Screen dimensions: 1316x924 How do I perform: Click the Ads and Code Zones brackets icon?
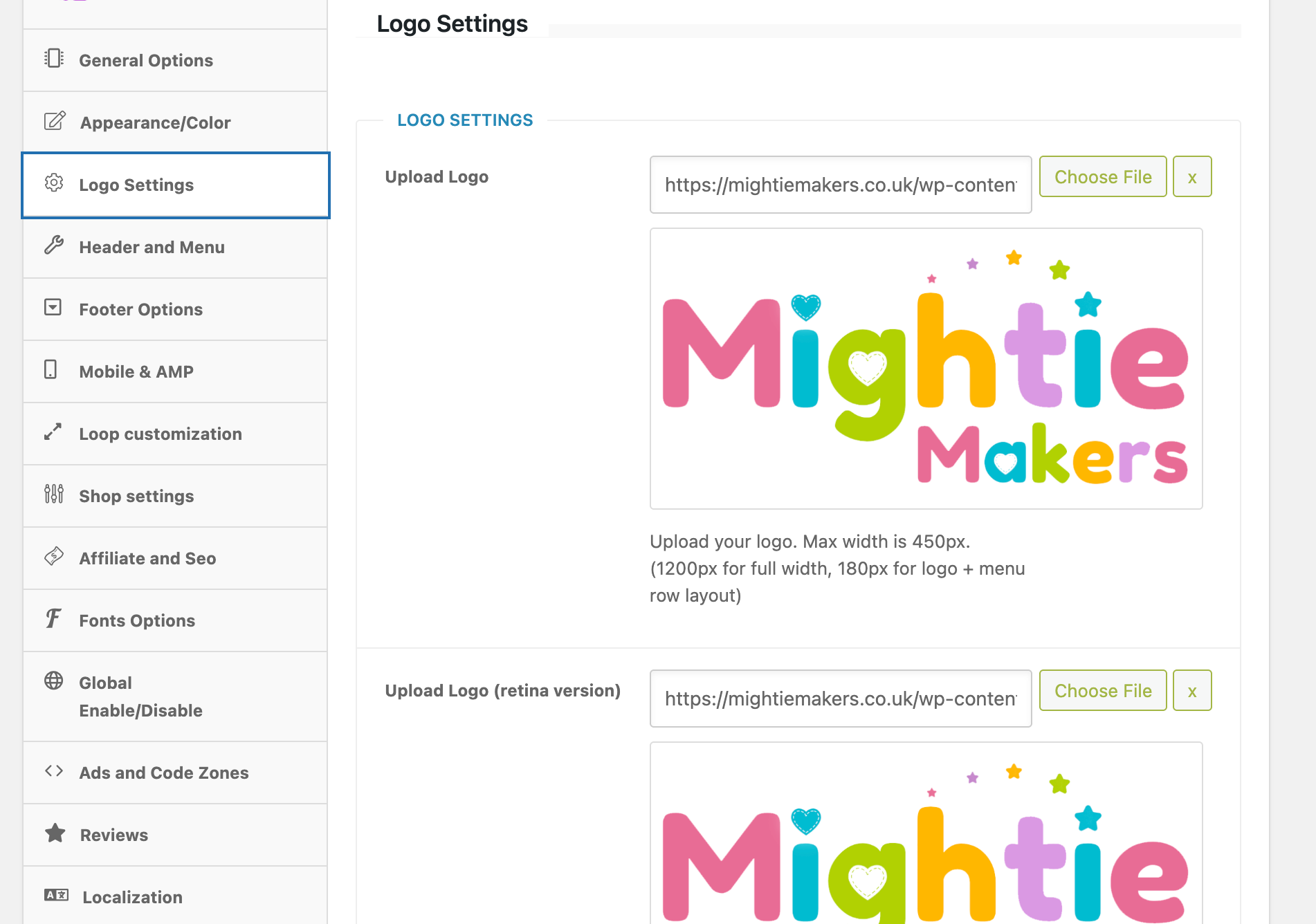pos(54,770)
